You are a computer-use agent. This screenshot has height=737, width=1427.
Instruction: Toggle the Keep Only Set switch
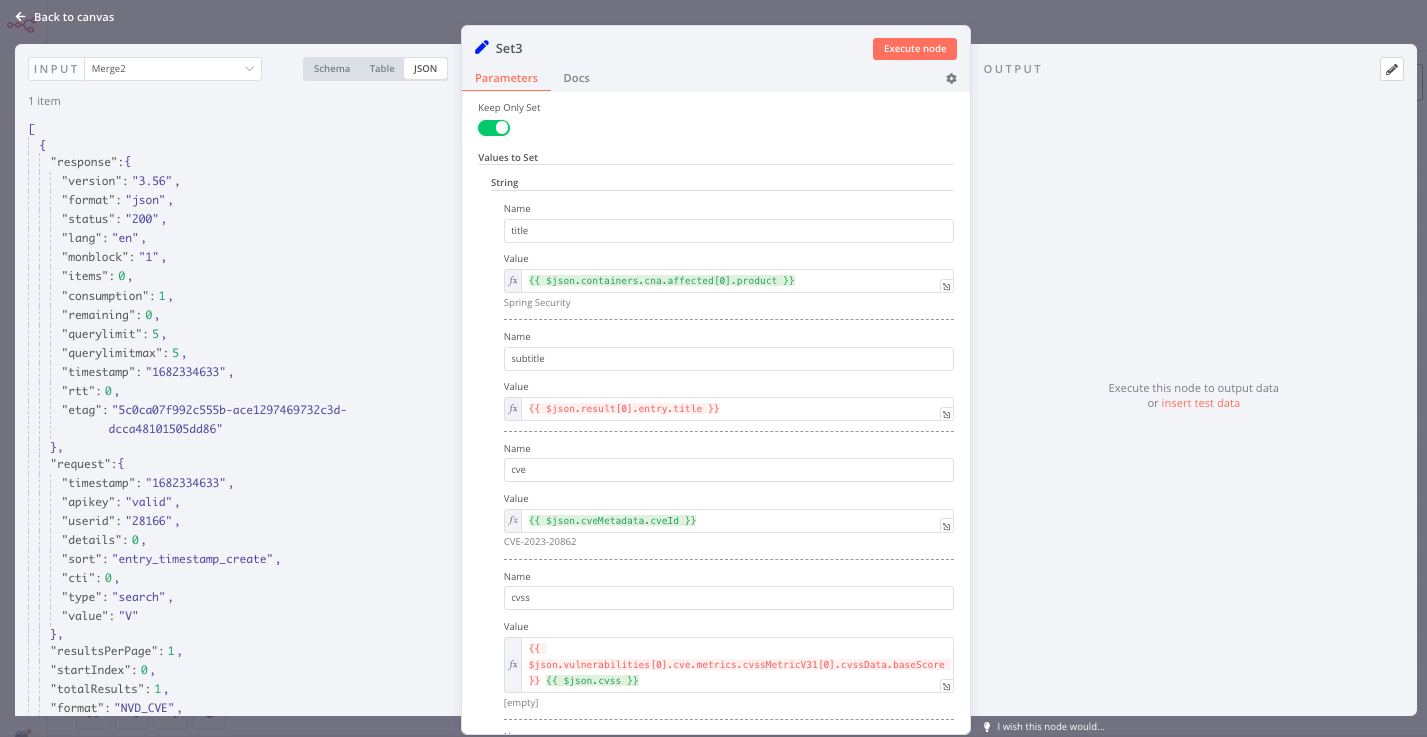494,128
